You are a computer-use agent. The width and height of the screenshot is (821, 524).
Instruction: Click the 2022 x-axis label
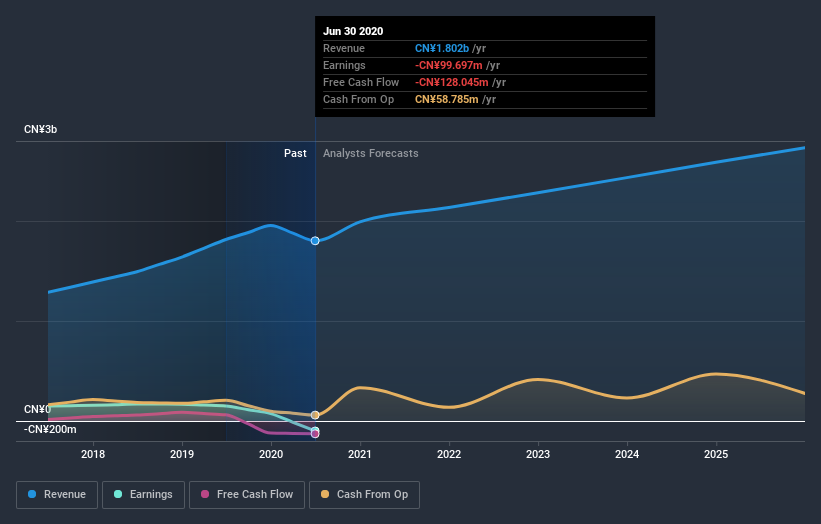click(x=449, y=454)
